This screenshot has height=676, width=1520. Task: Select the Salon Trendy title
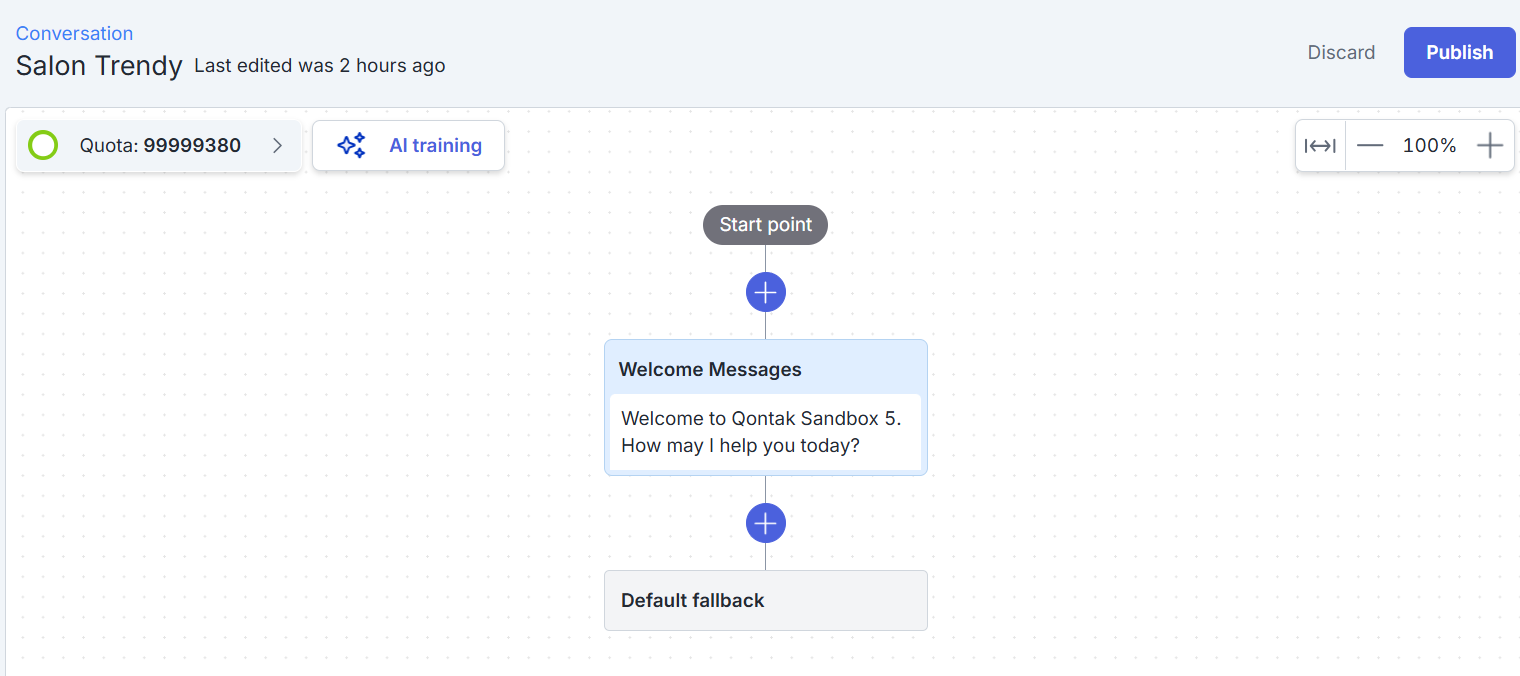99,66
